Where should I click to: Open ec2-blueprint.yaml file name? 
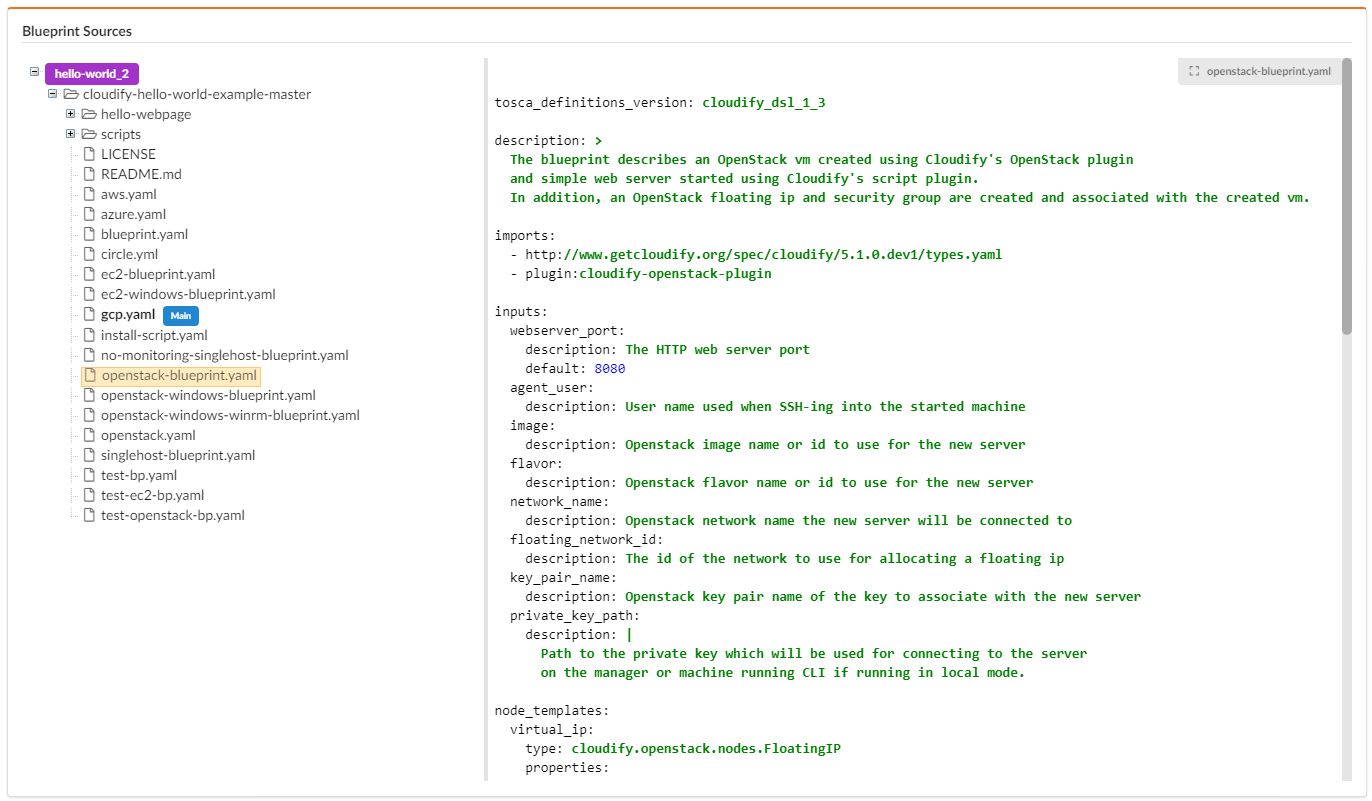[x=158, y=274]
